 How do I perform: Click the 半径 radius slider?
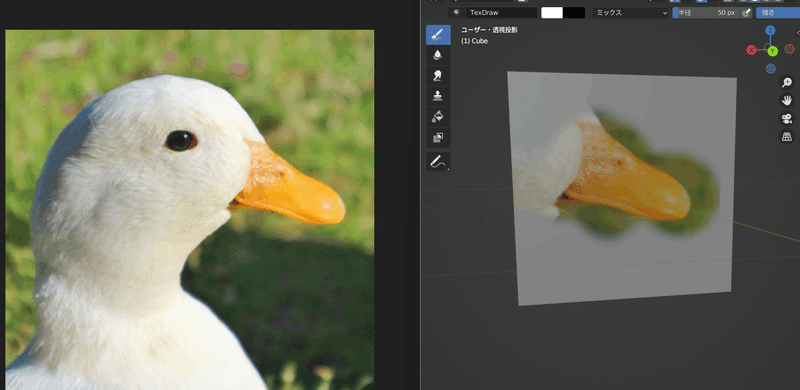(x=706, y=13)
